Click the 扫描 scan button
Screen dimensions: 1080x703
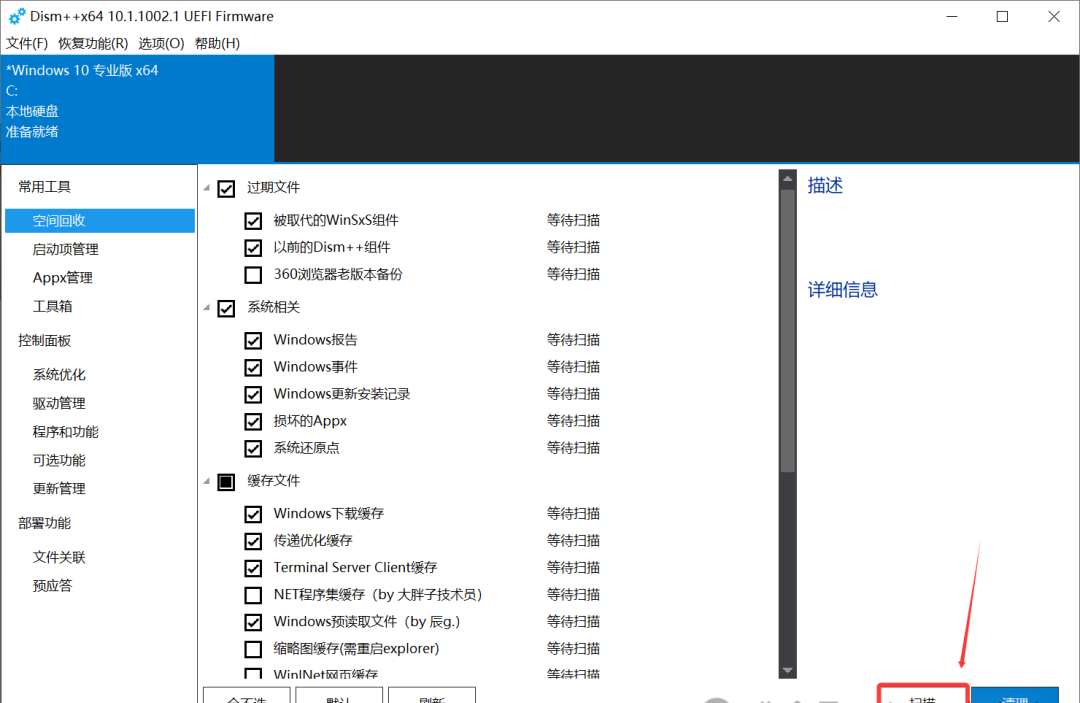click(x=922, y=696)
